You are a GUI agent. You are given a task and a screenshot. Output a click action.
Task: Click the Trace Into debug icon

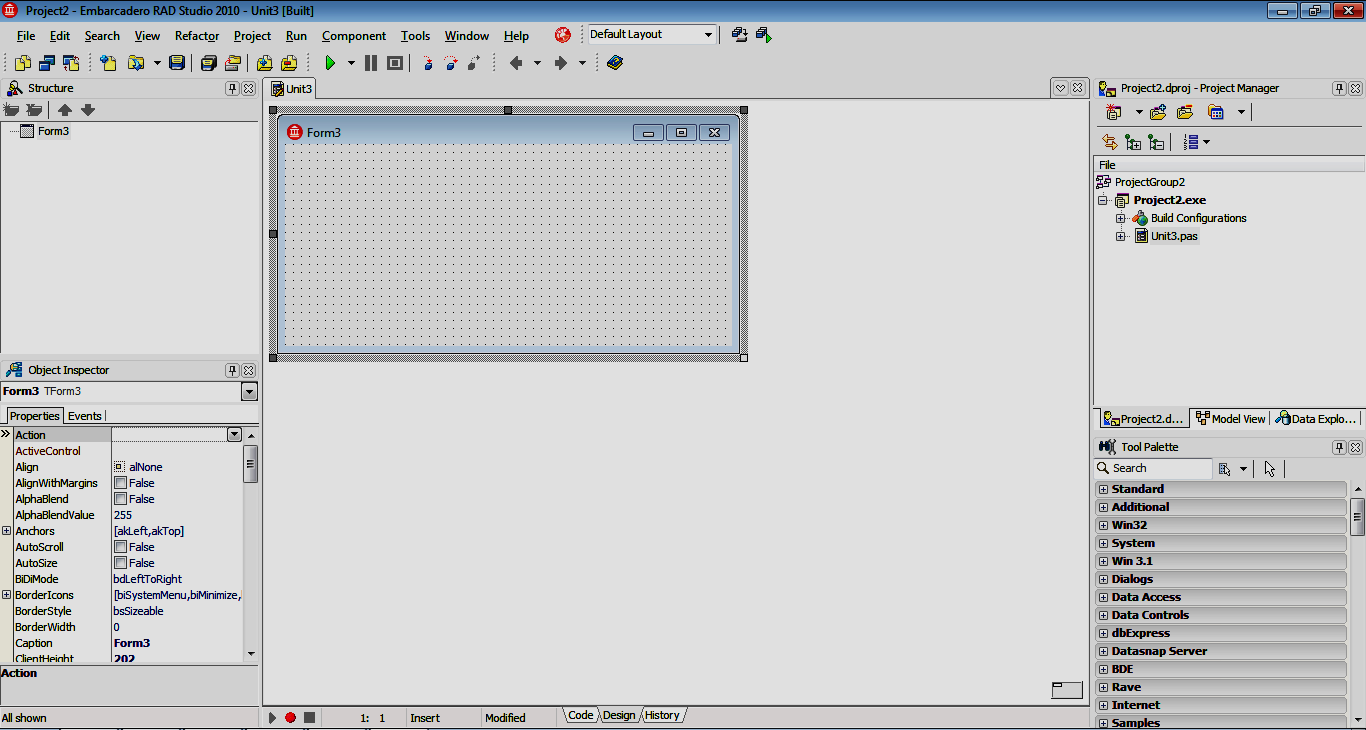click(428, 63)
